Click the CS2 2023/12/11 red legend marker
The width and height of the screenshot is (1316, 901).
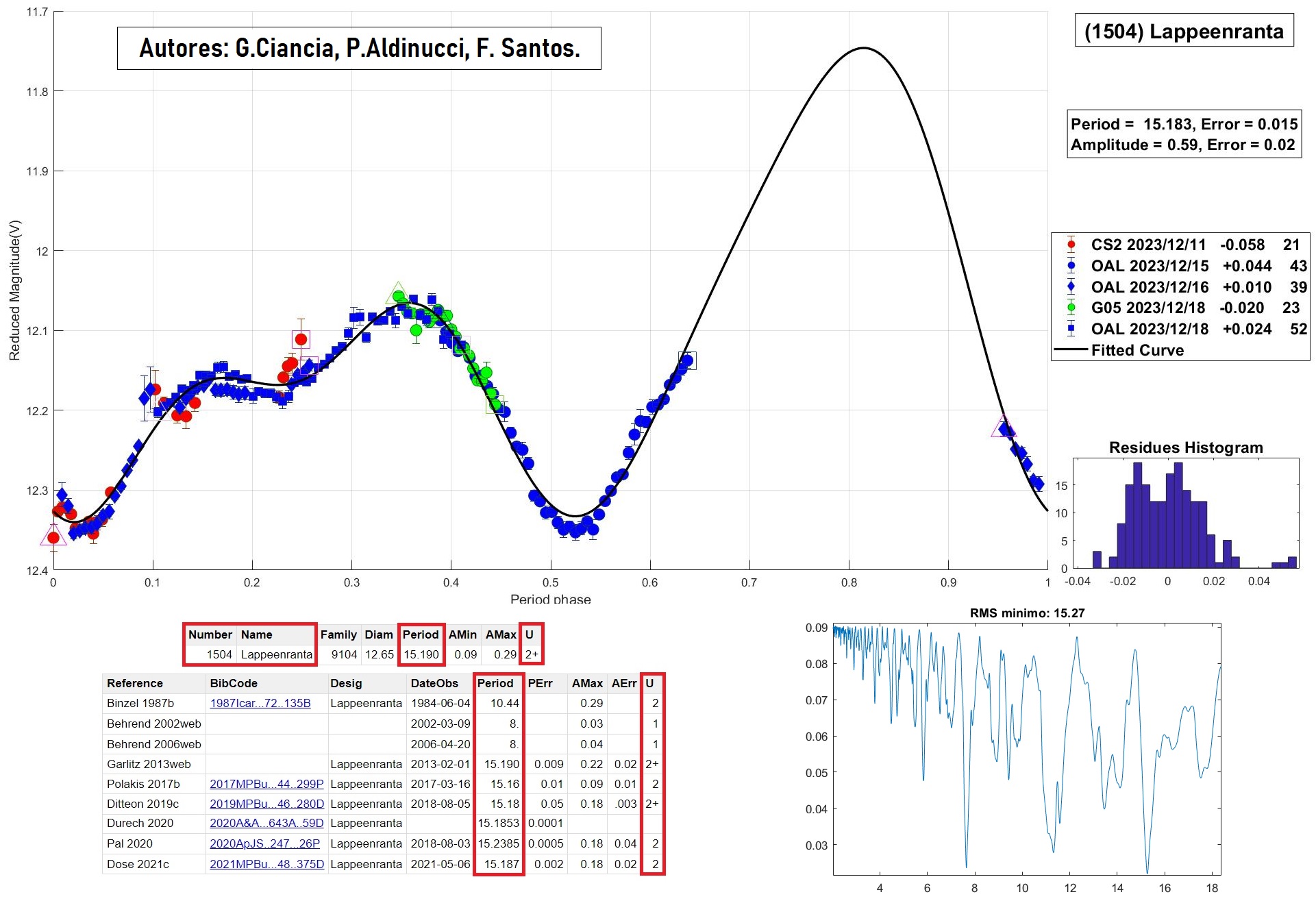[x=1071, y=245]
